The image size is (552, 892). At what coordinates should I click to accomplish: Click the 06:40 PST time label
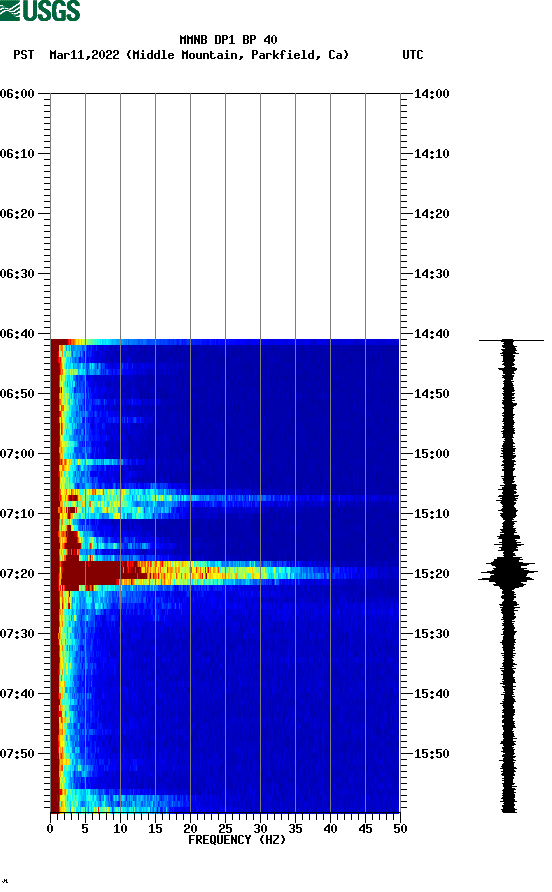coord(18,334)
